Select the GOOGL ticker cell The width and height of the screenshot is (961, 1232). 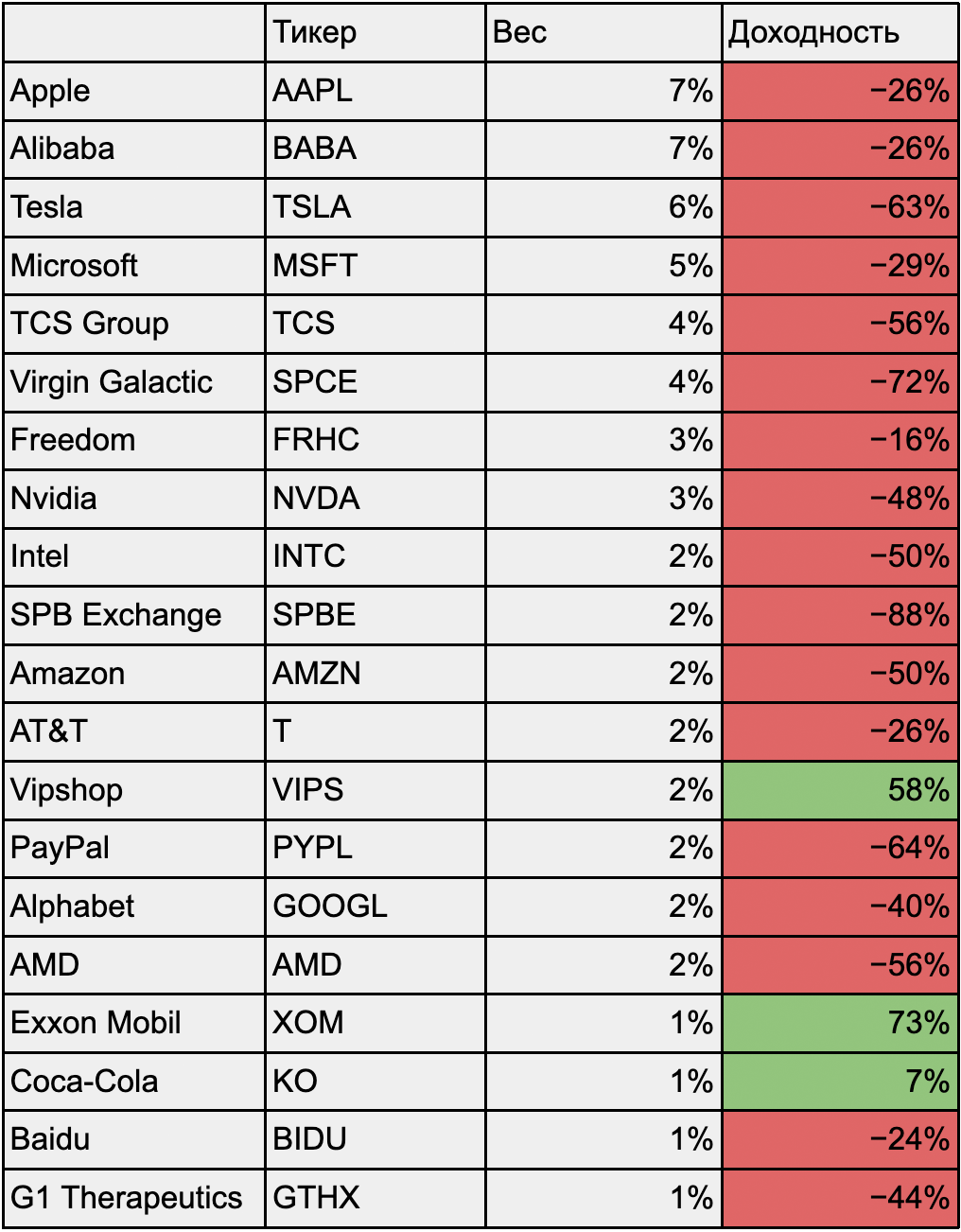[375, 906]
